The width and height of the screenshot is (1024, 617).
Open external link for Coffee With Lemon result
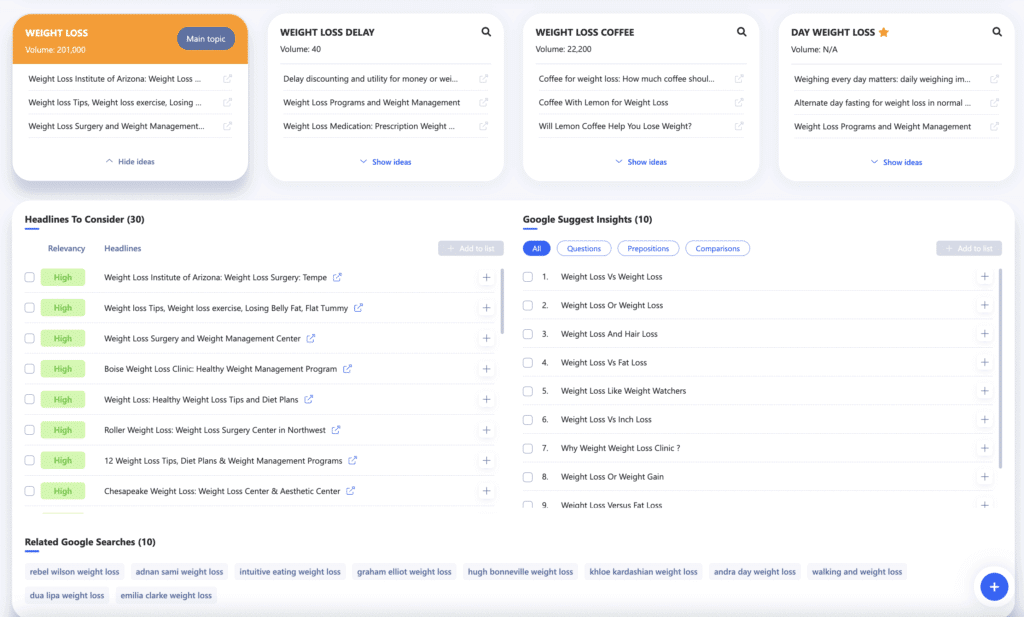(739, 102)
